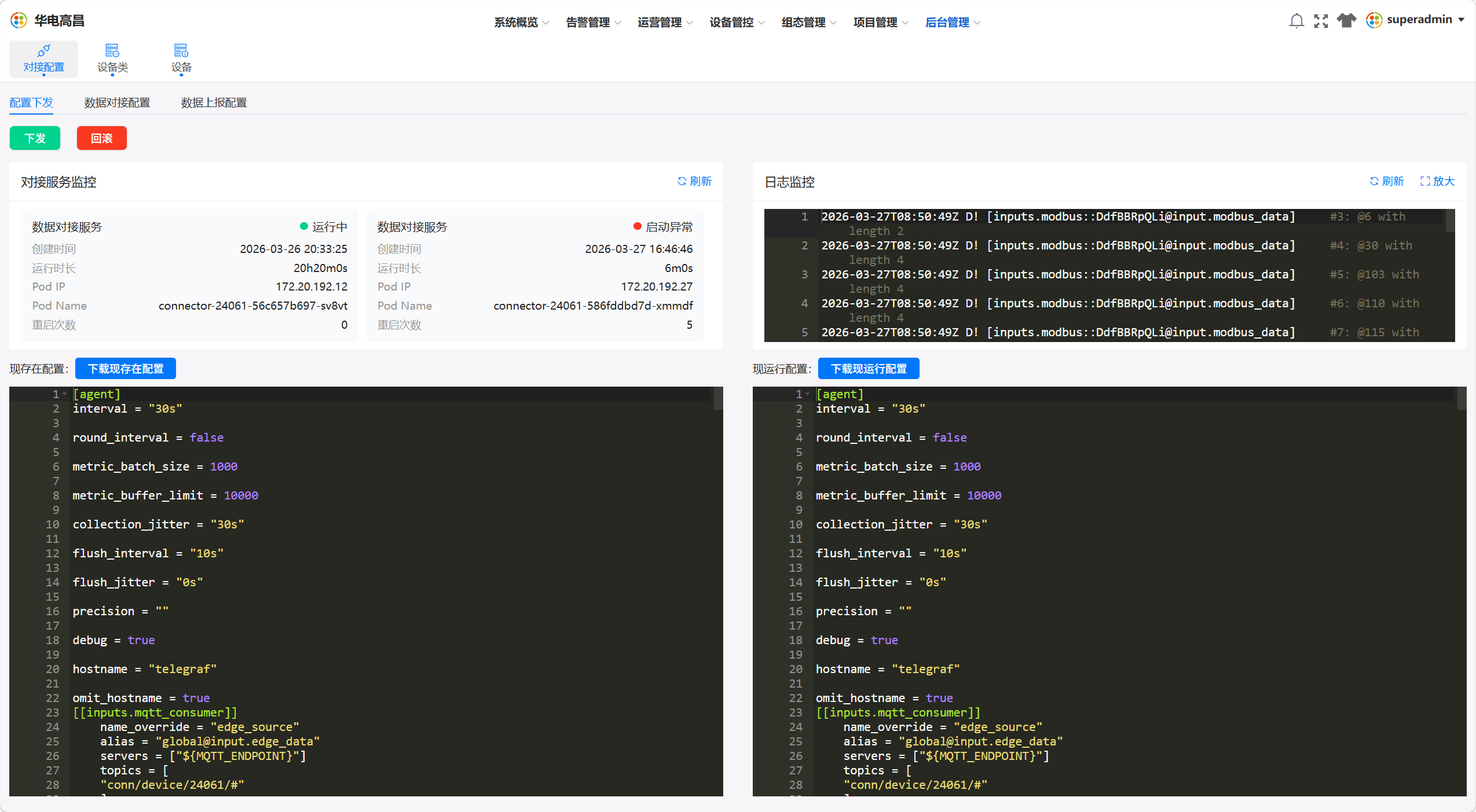
Task: Open the notification bell
Action: (1296, 21)
